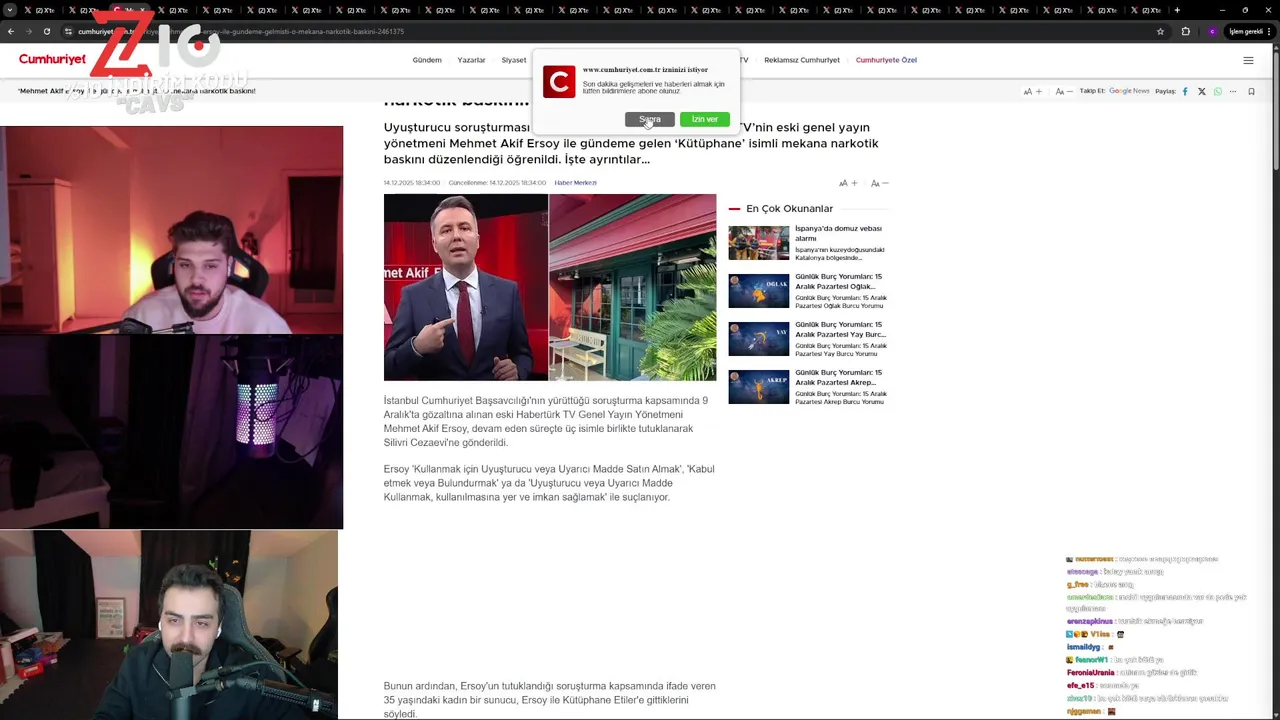
Task: Click the Takip Et label
Action: [x=1093, y=91]
